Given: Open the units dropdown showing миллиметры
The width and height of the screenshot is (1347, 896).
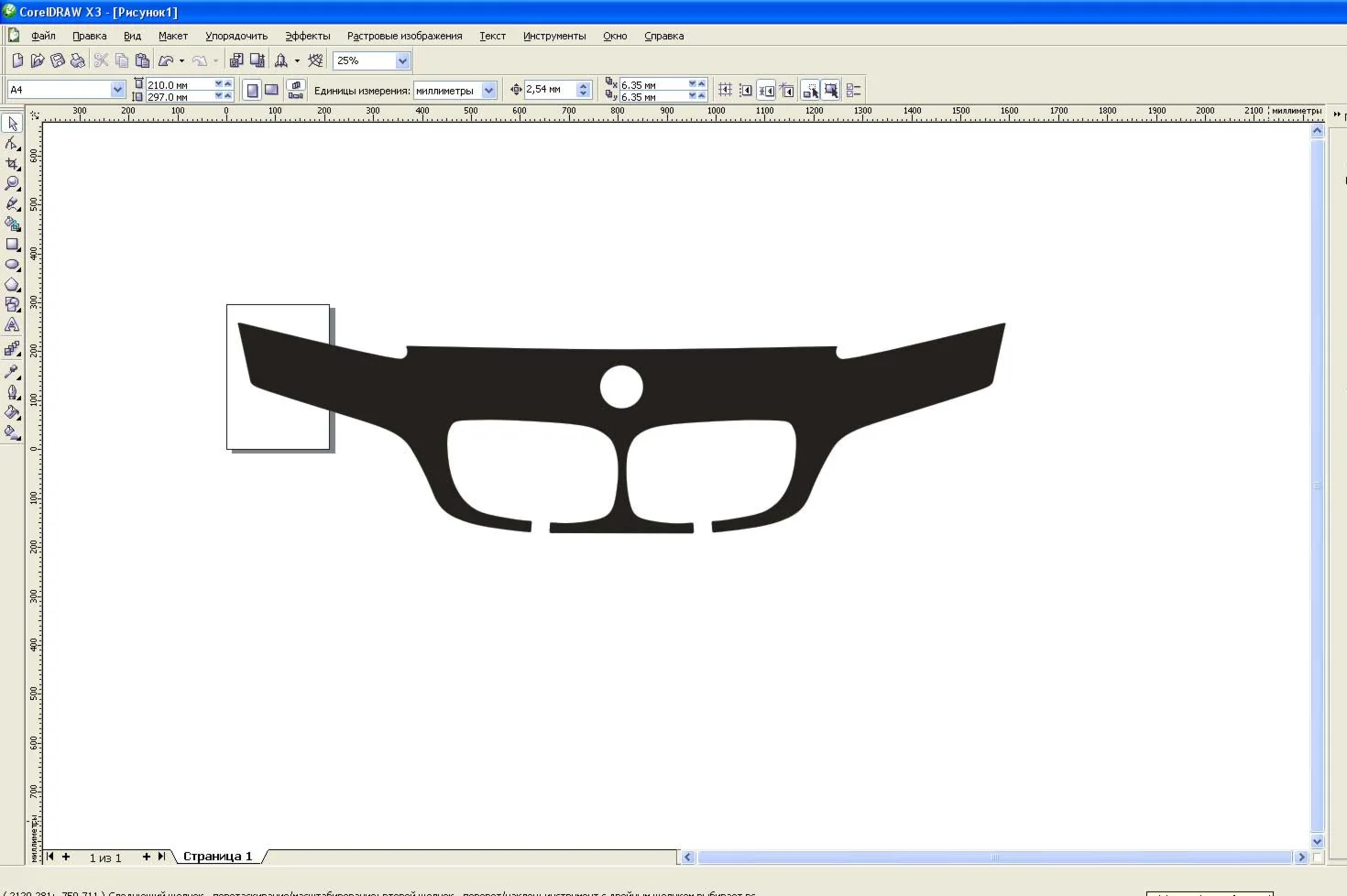Looking at the screenshot, I should point(488,90).
